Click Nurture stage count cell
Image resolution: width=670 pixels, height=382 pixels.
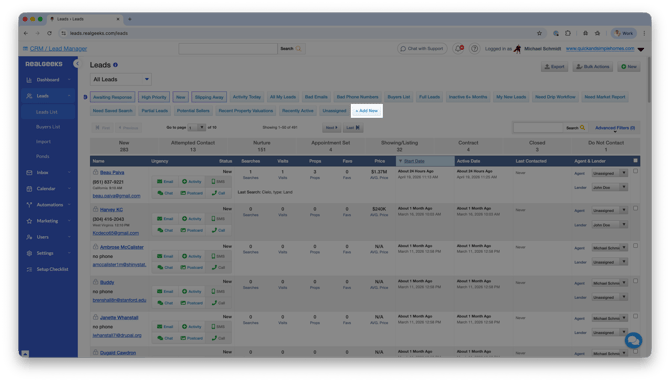pyautogui.click(x=262, y=147)
